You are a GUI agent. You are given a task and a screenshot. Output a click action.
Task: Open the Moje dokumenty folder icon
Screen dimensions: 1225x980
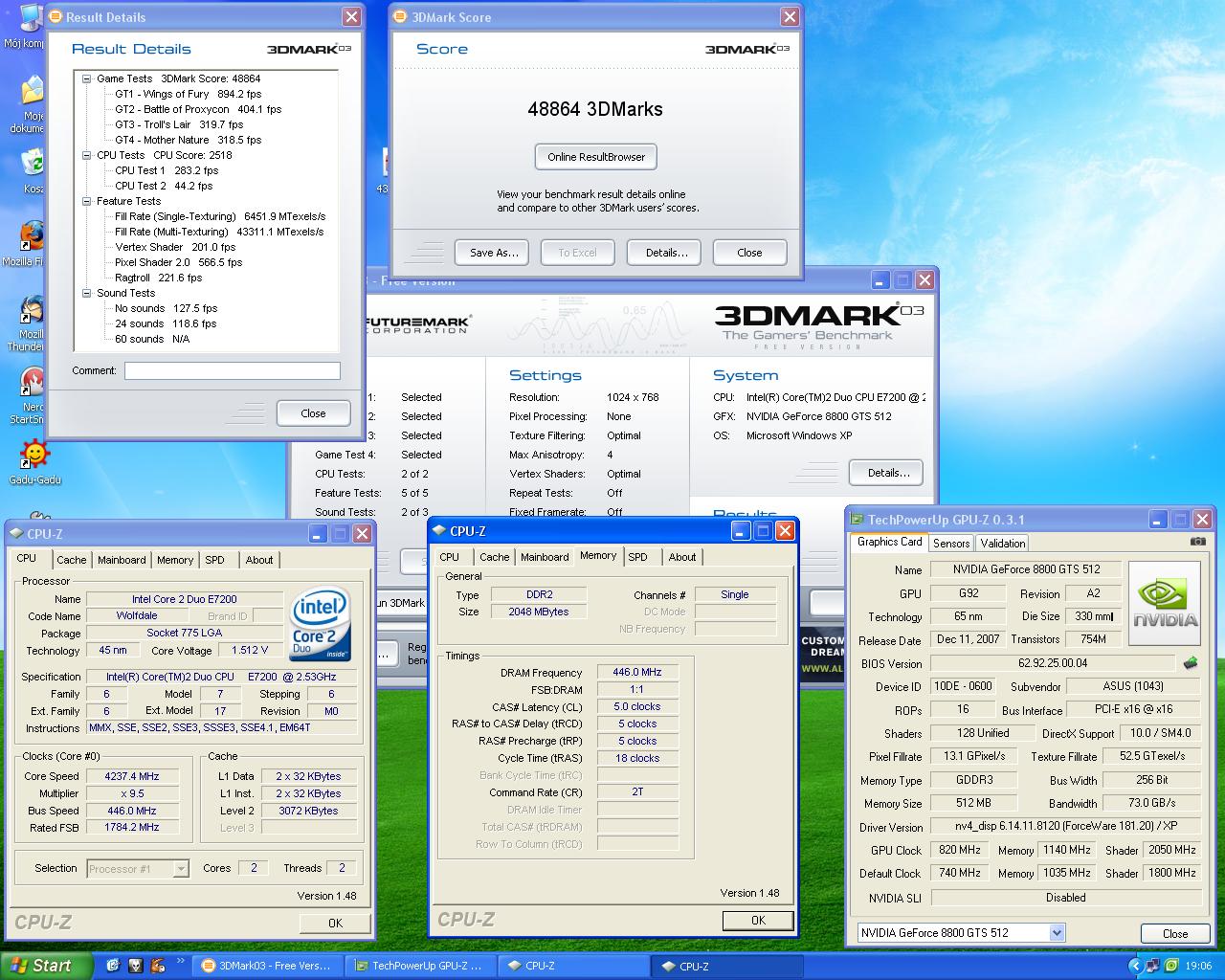pyautogui.click(x=33, y=91)
